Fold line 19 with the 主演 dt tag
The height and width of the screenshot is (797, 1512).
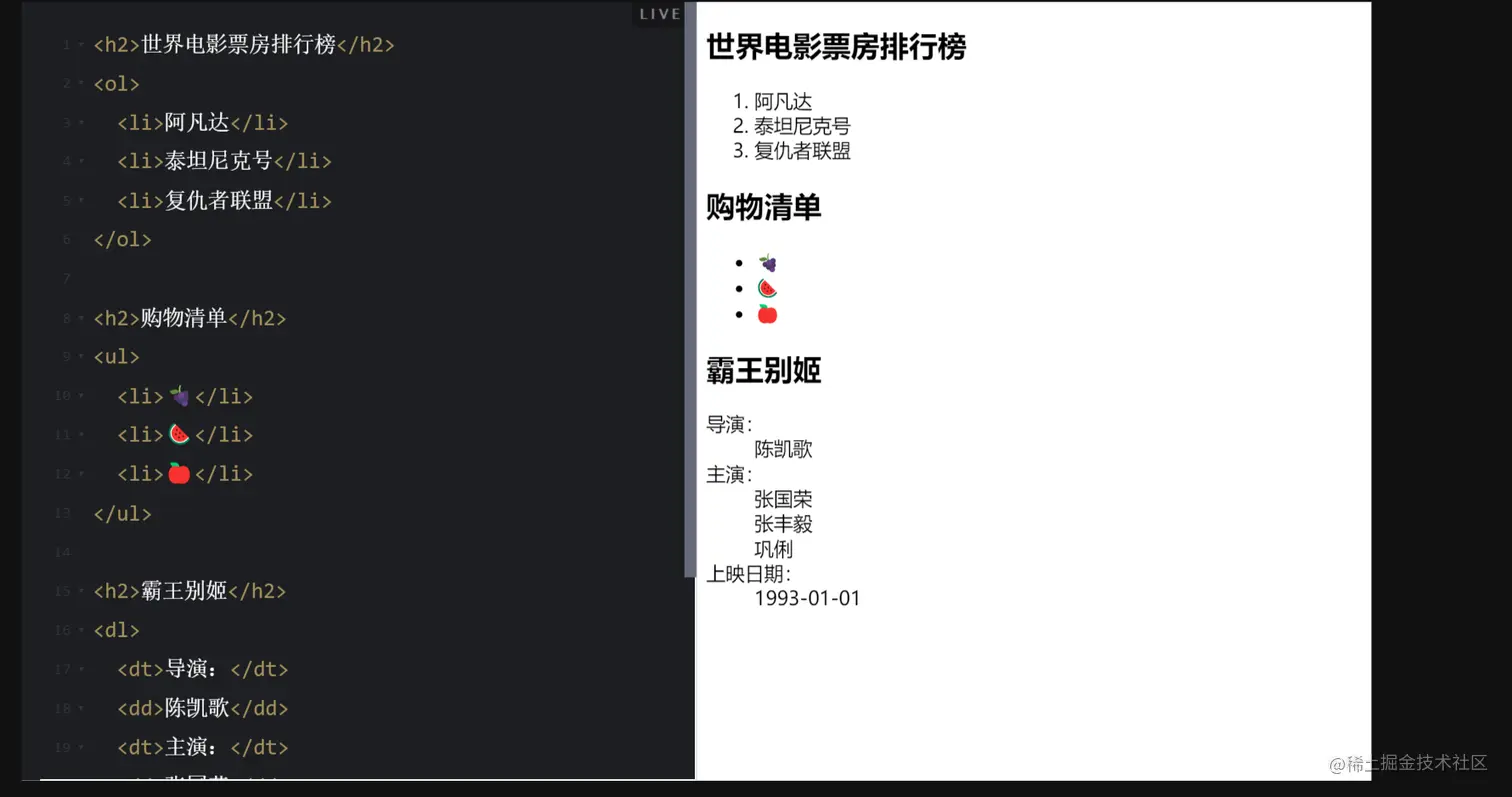[x=81, y=748]
